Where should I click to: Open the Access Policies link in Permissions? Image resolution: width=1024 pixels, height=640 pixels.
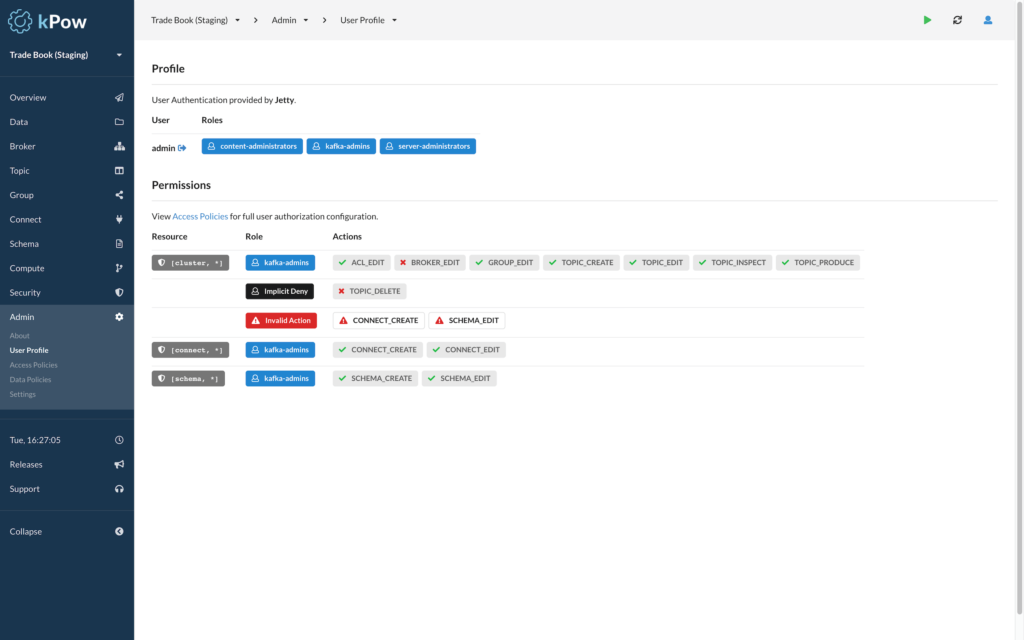pos(200,215)
